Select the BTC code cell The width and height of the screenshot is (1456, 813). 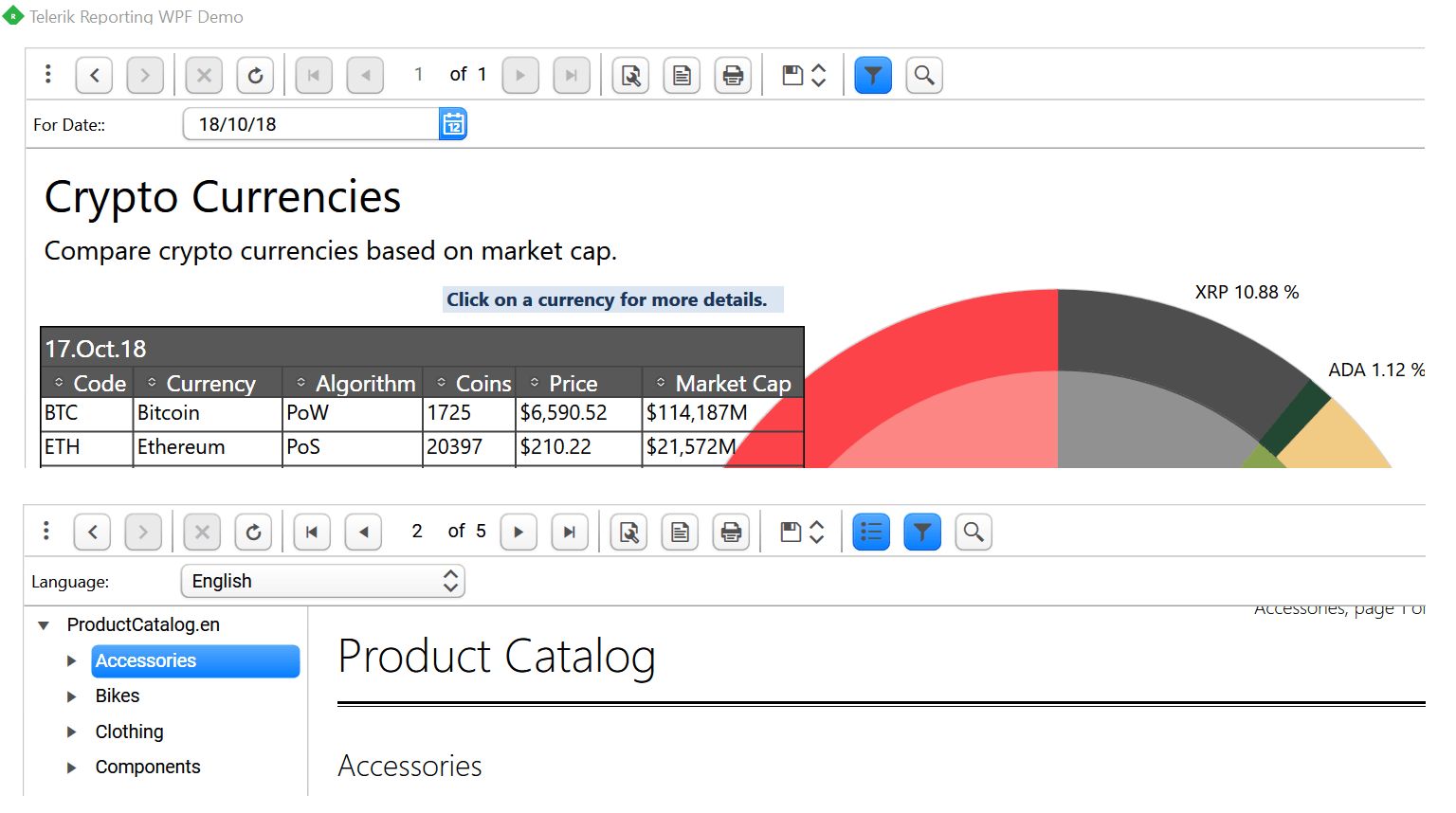[x=86, y=413]
